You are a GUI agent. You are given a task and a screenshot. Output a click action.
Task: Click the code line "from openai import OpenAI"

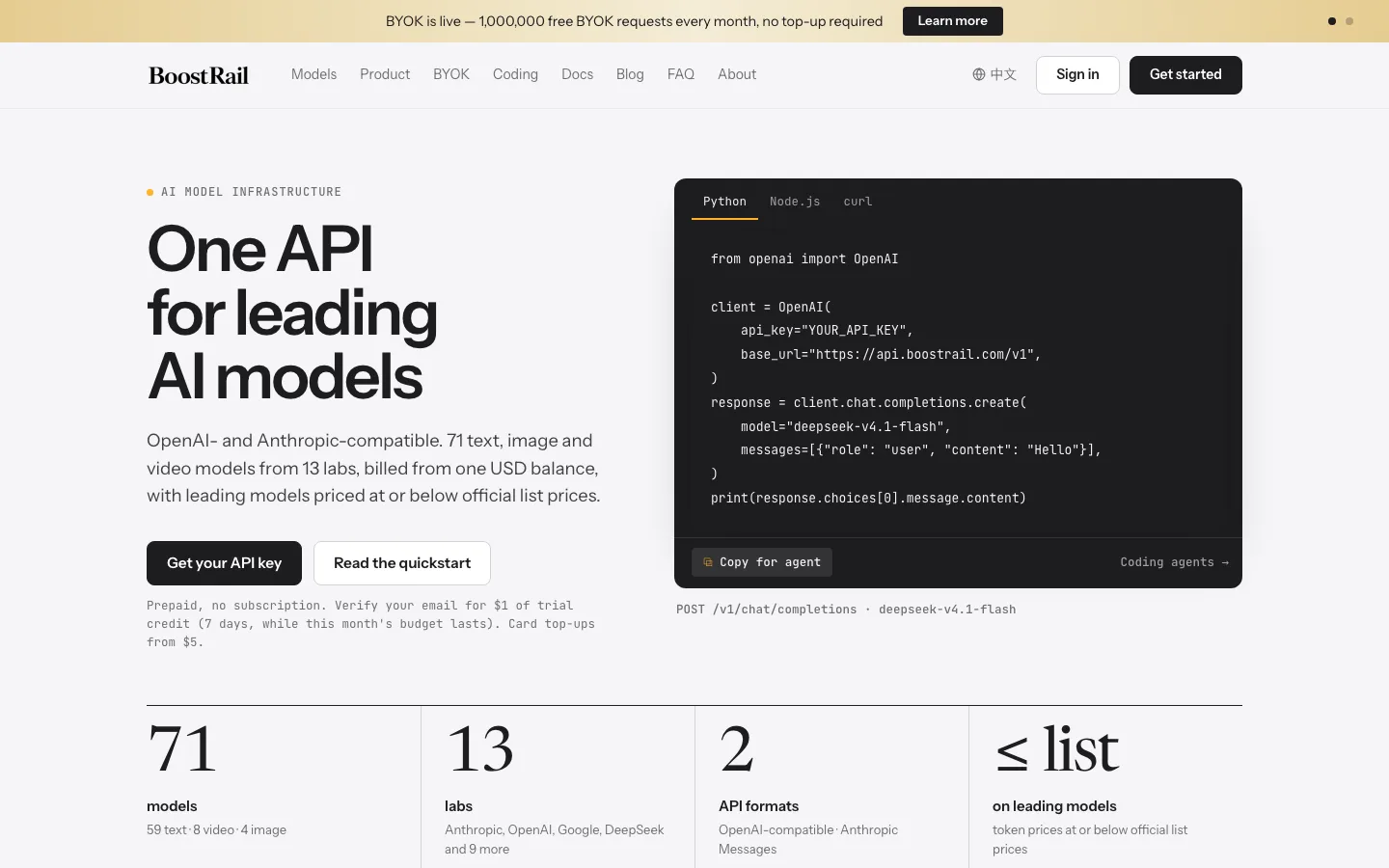click(x=804, y=258)
